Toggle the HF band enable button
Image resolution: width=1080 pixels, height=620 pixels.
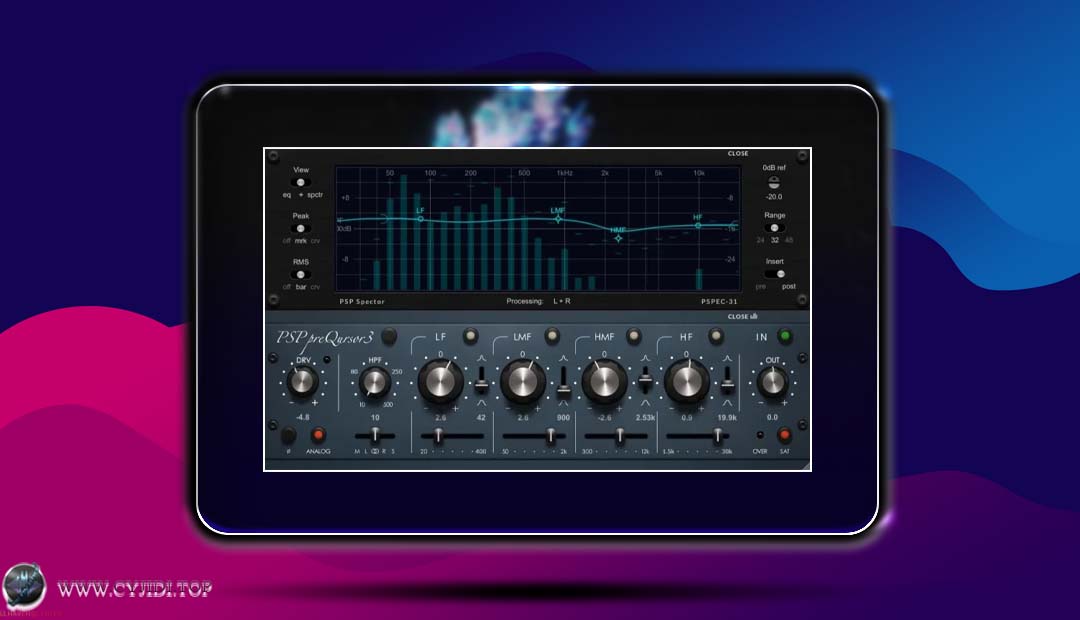pos(715,337)
